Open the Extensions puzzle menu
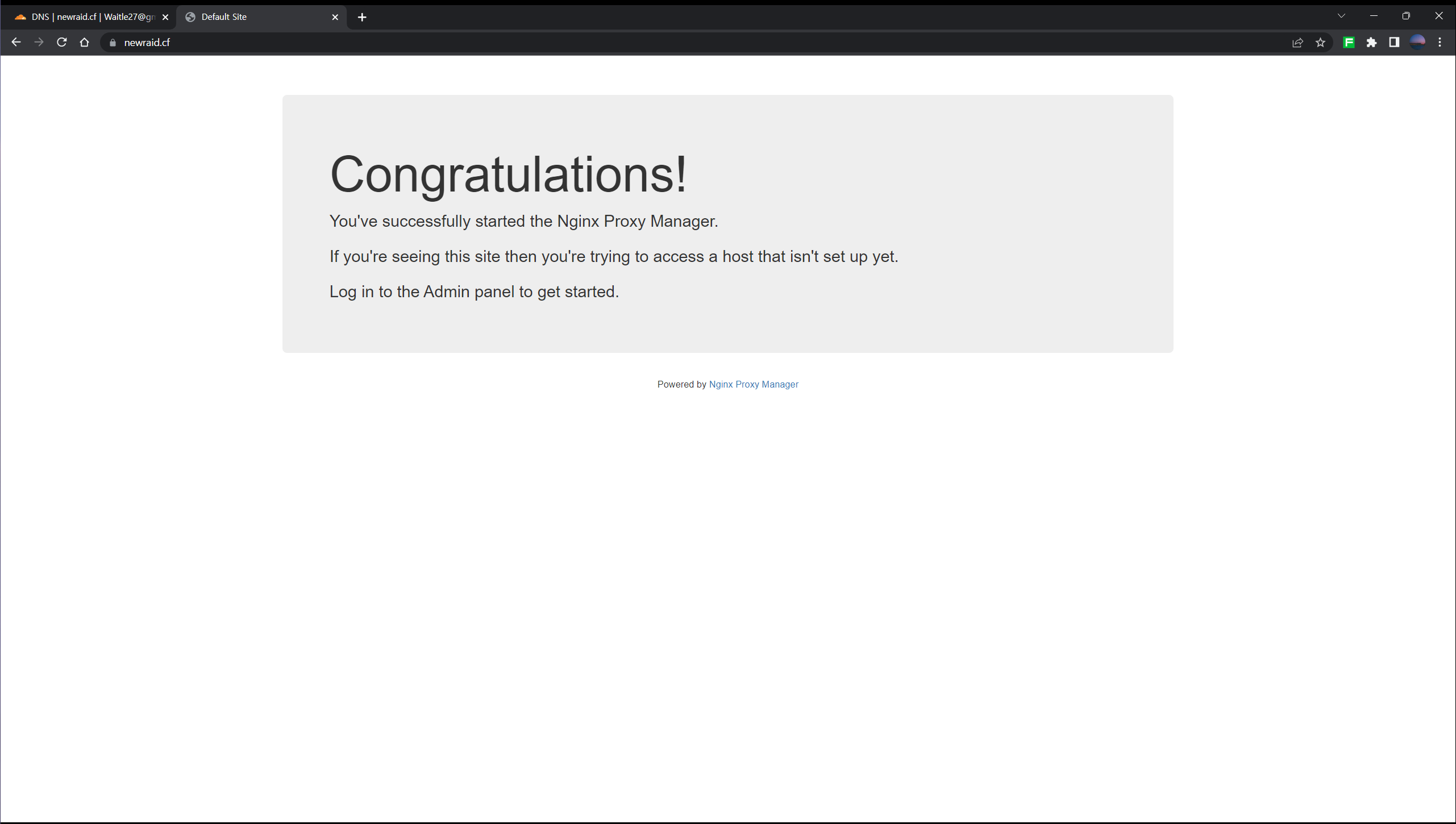Image resolution: width=1456 pixels, height=824 pixels. click(x=1371, y=43)
